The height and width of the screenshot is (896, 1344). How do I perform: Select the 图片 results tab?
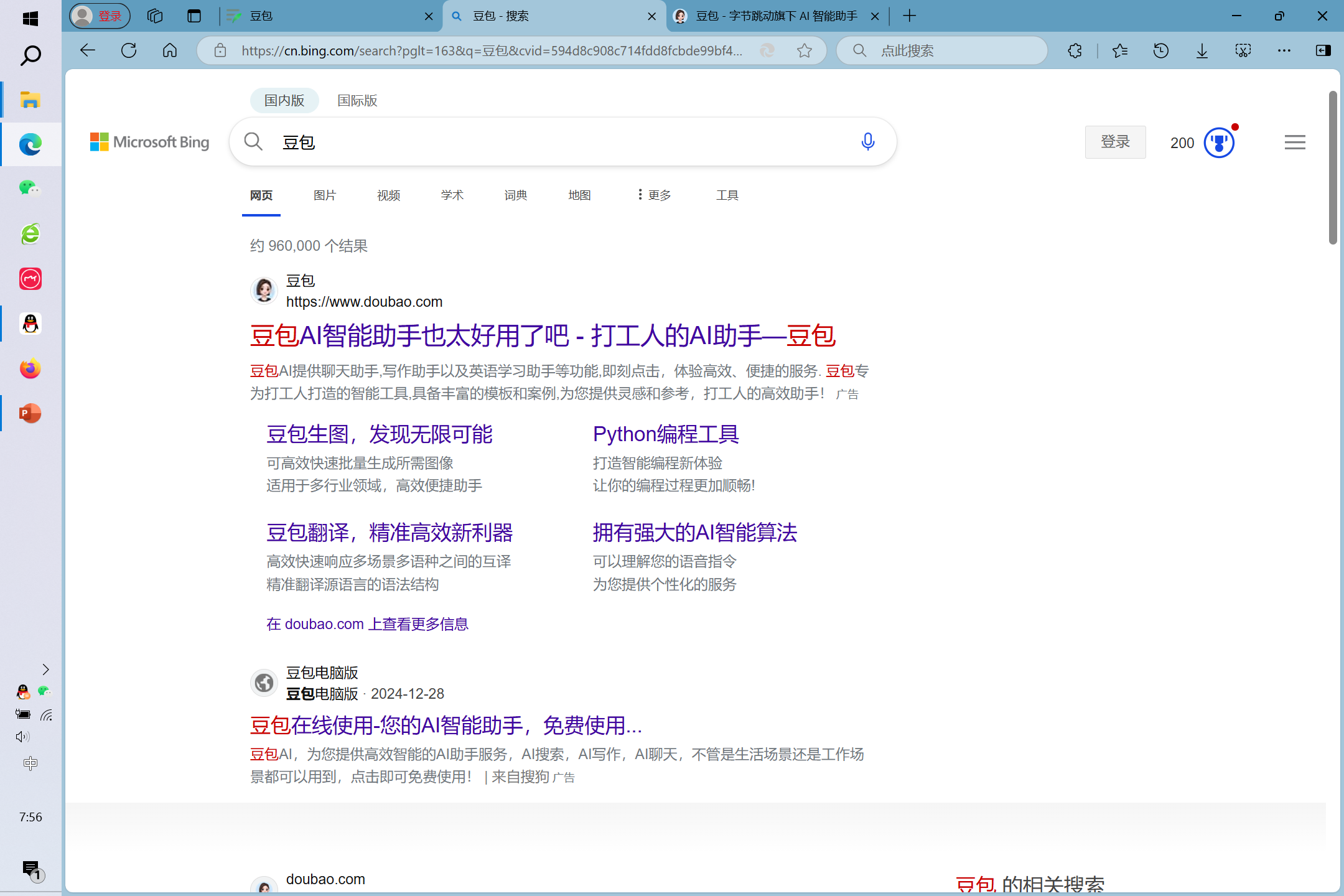pyautogui.click(x=324, y=195)
